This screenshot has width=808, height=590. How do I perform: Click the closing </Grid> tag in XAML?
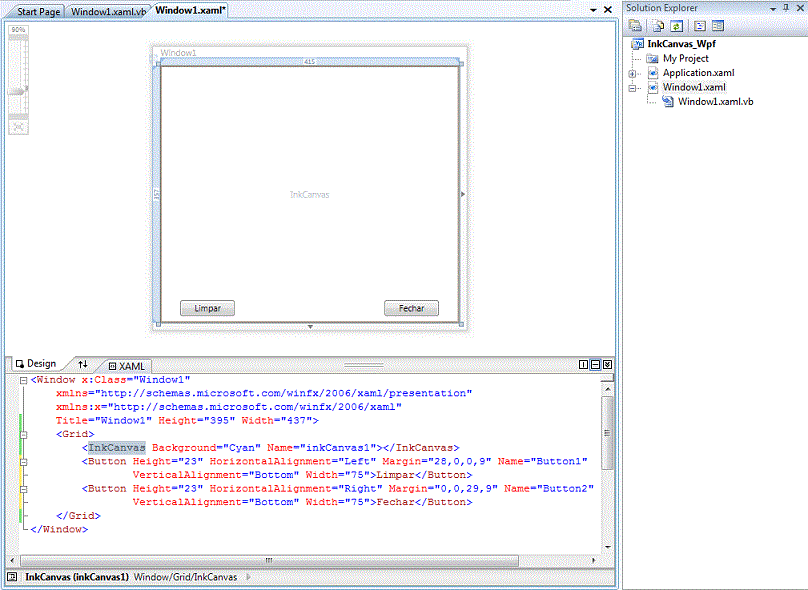[78, 516]
